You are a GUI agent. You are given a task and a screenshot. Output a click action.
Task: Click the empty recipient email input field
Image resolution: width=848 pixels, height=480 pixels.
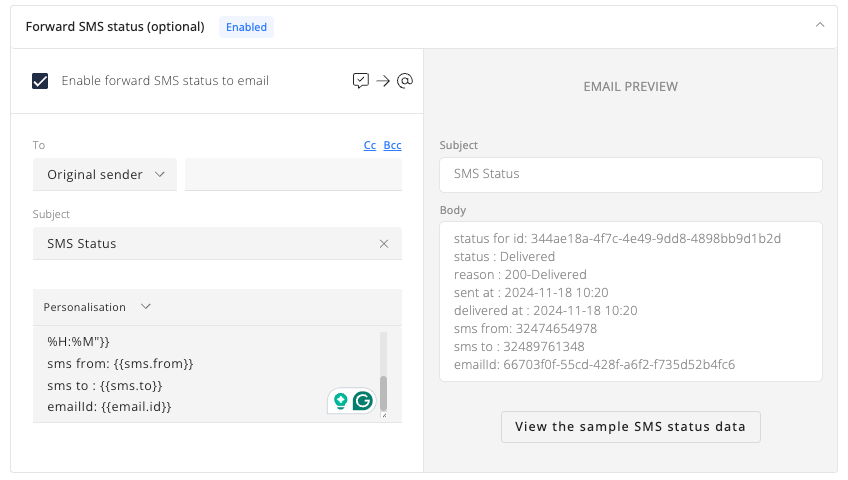293,175
